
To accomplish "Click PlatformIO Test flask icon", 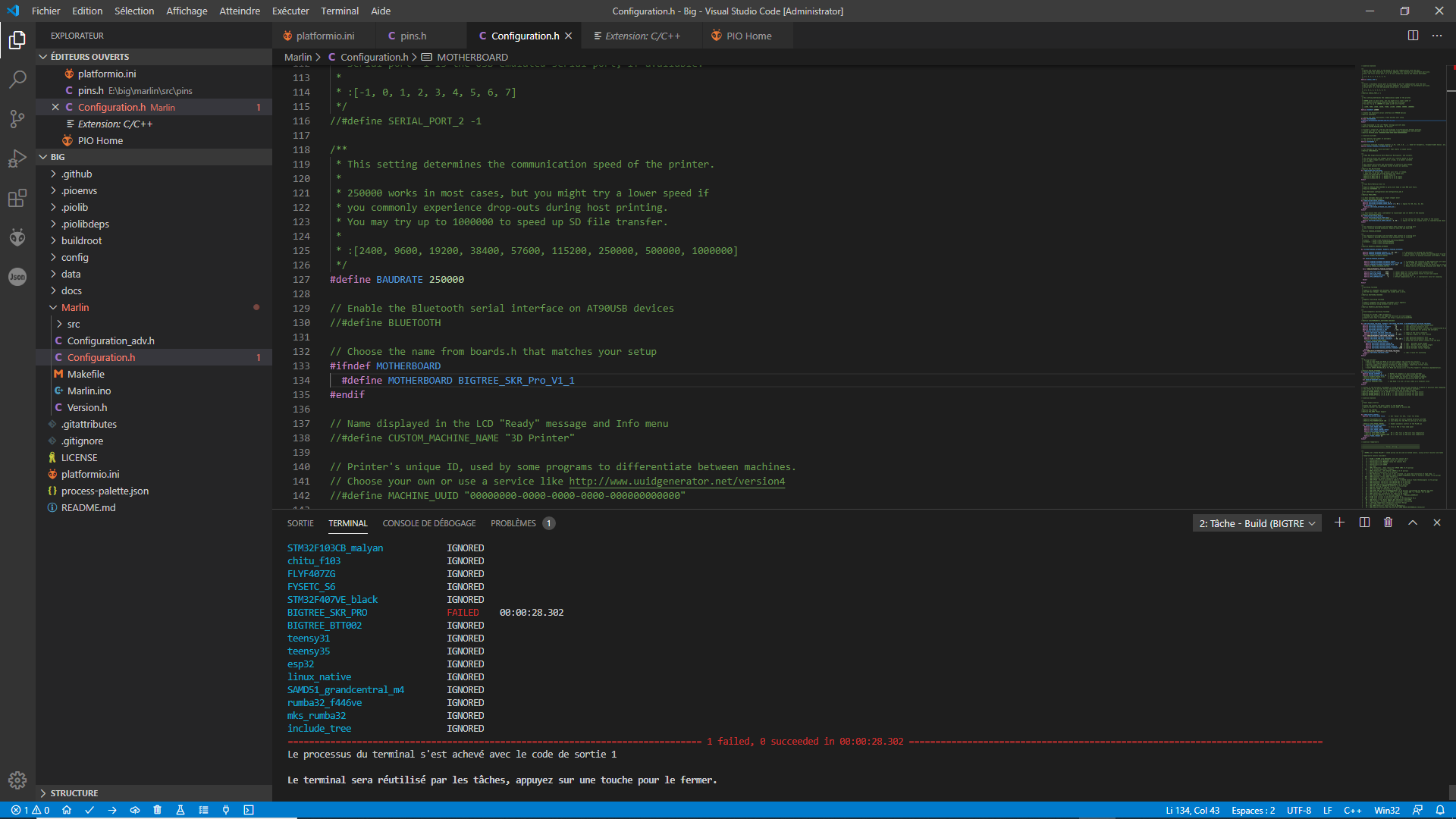I will coord(180,810).
